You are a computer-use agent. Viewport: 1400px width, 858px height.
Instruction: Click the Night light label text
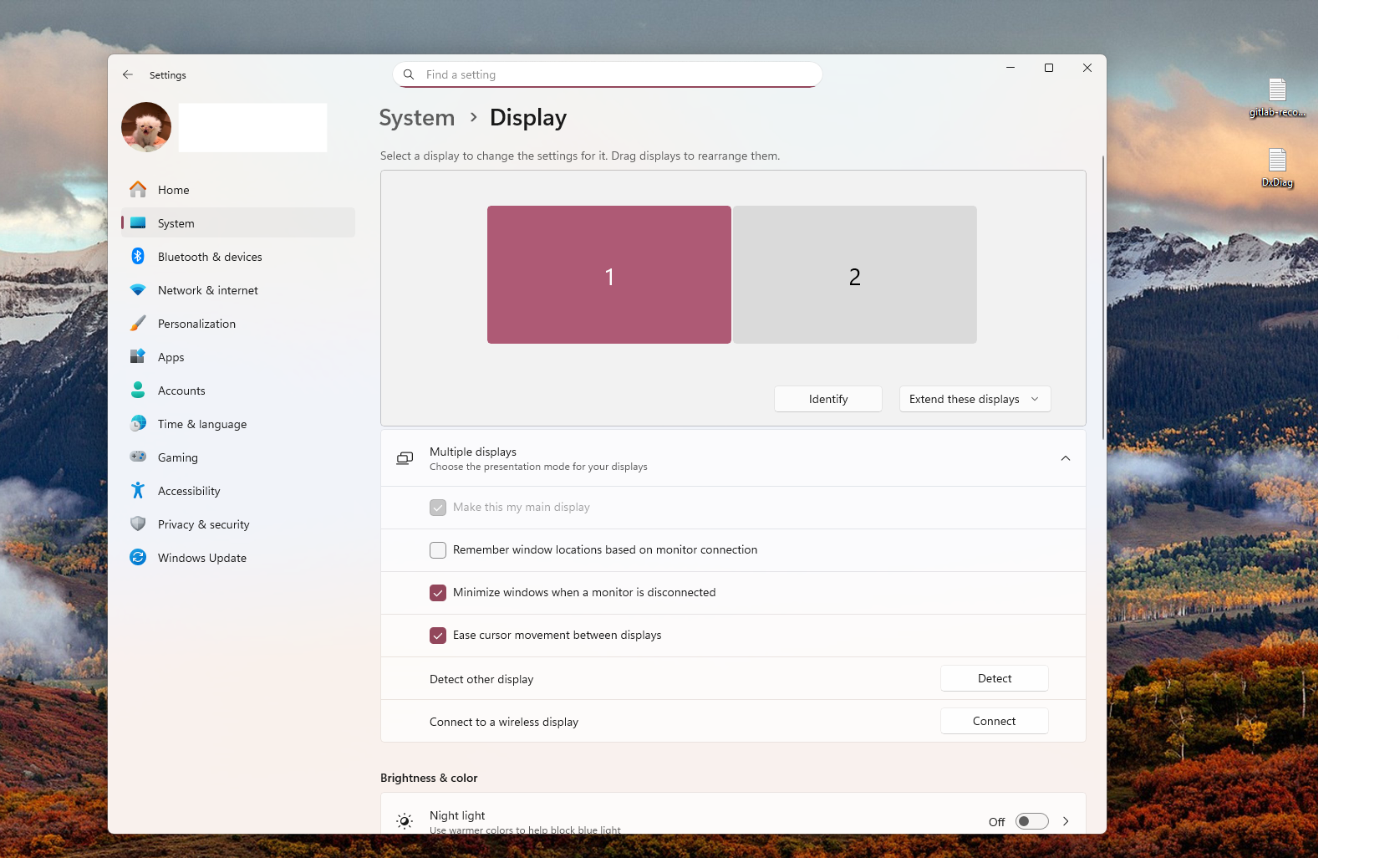click(x=457, y=815)
